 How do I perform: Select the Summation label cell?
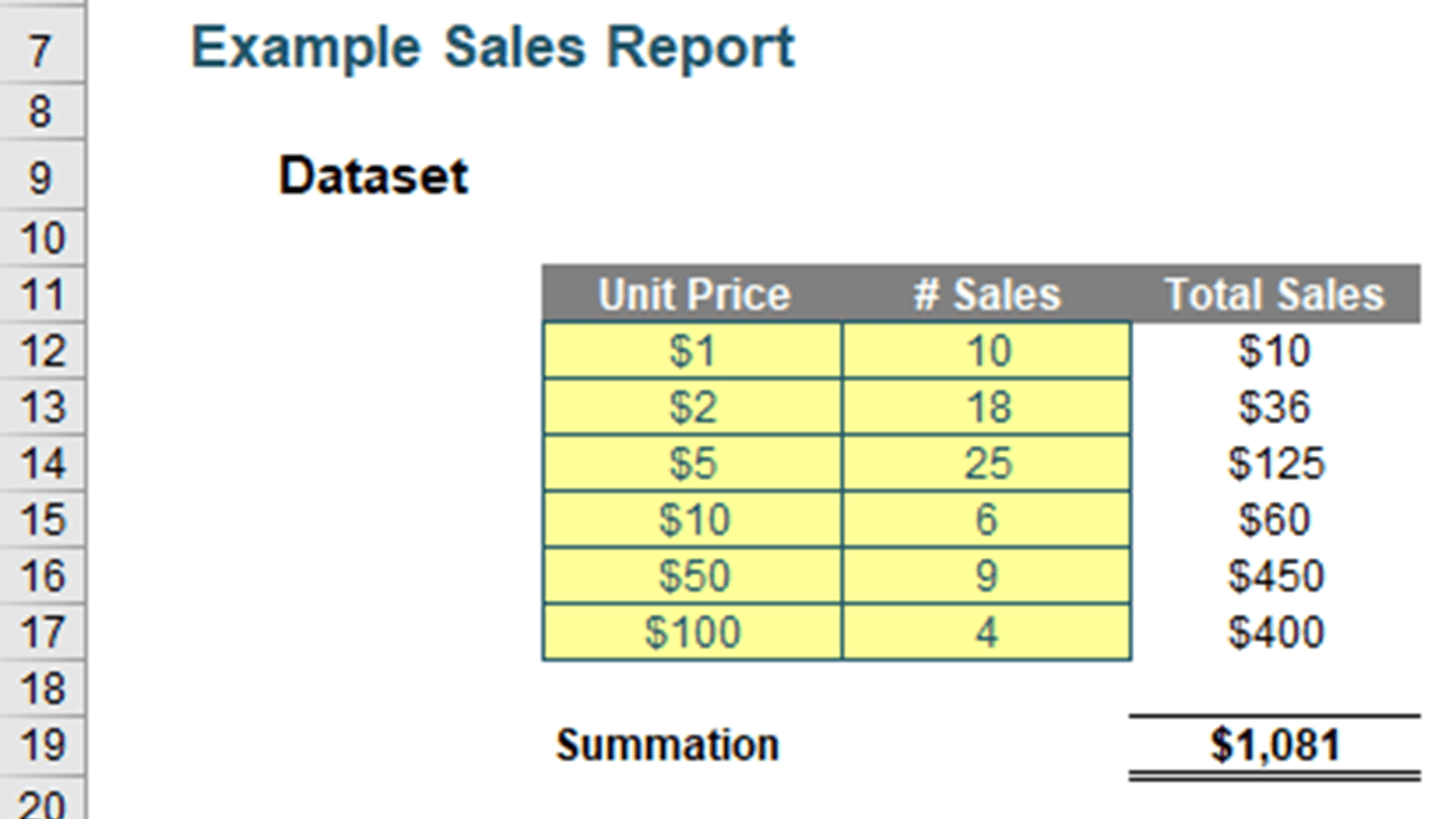(x=668, y=745)
